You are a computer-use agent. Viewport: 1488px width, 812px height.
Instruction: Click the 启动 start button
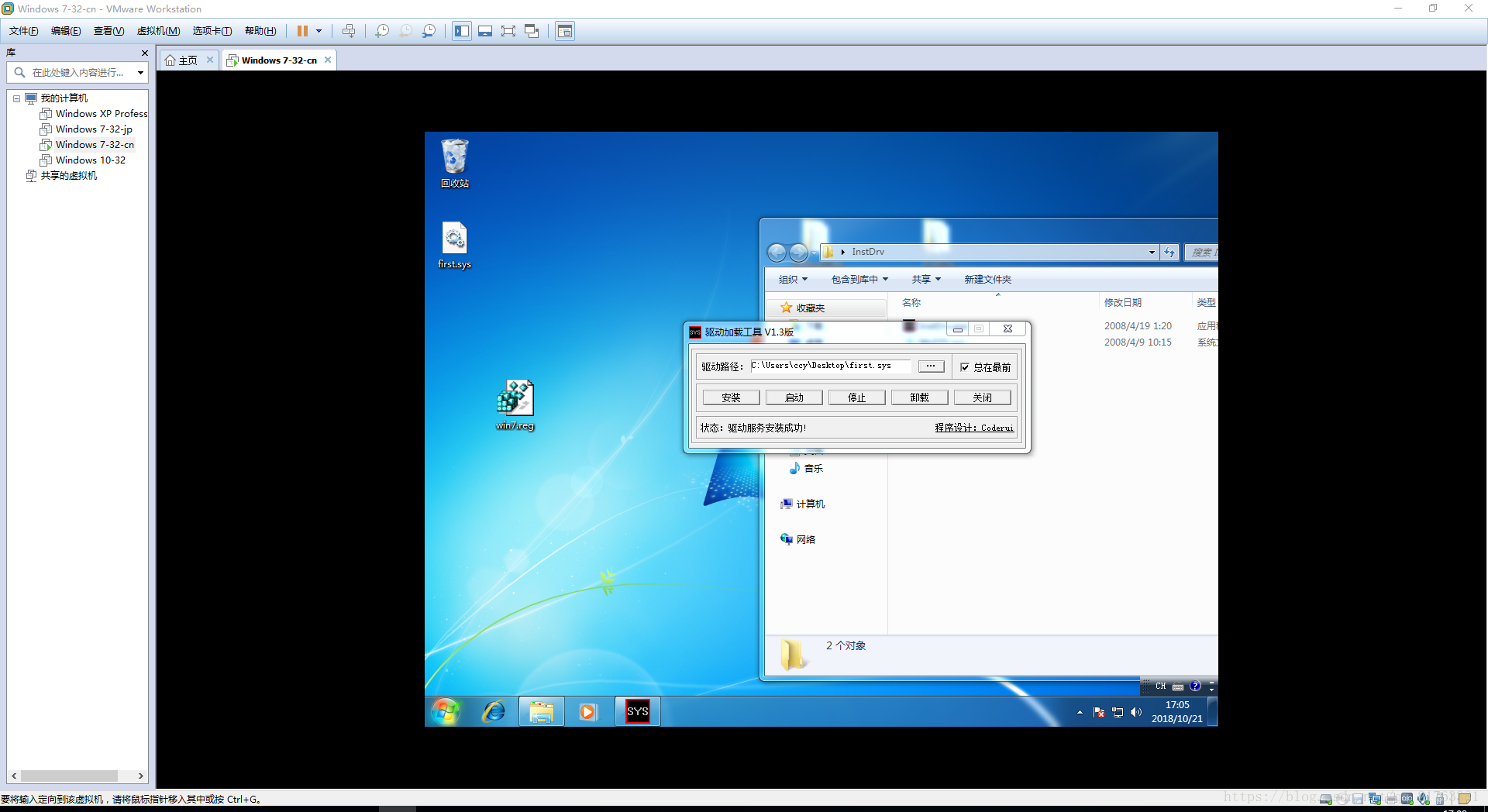click(x=794, y=397)
